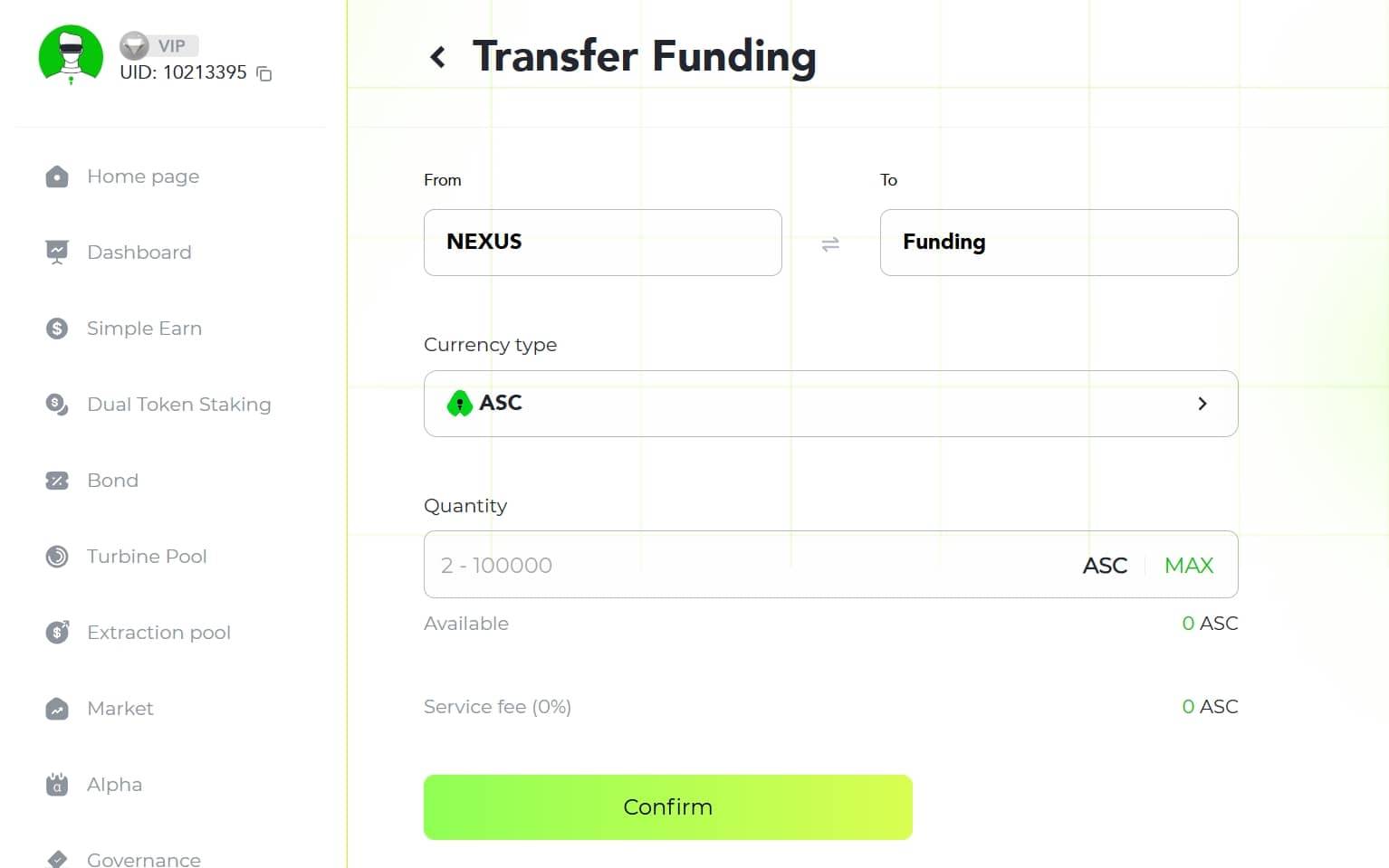Click the swap direction arrows icon
1389x868 pixels.
pyautogui.click(x=830, y=243)
